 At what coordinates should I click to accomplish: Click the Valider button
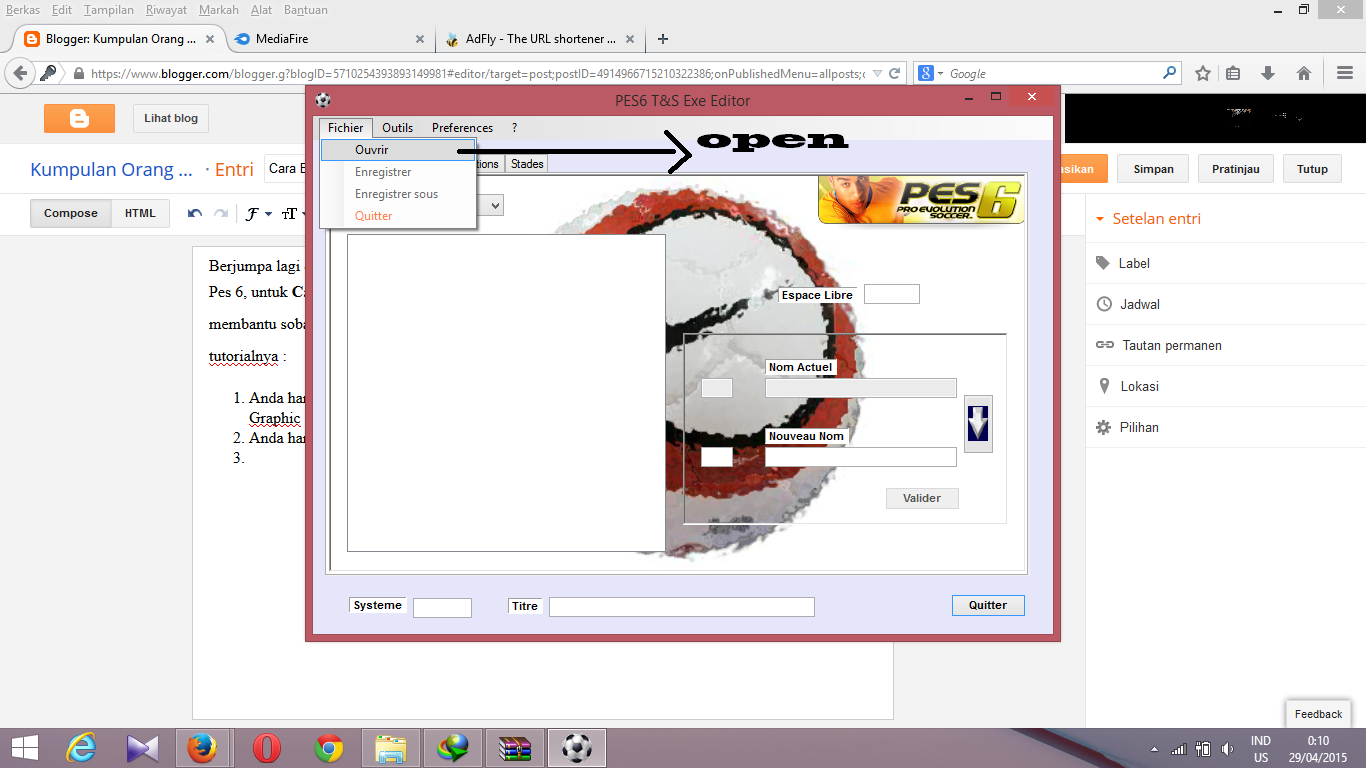[922, 498]
